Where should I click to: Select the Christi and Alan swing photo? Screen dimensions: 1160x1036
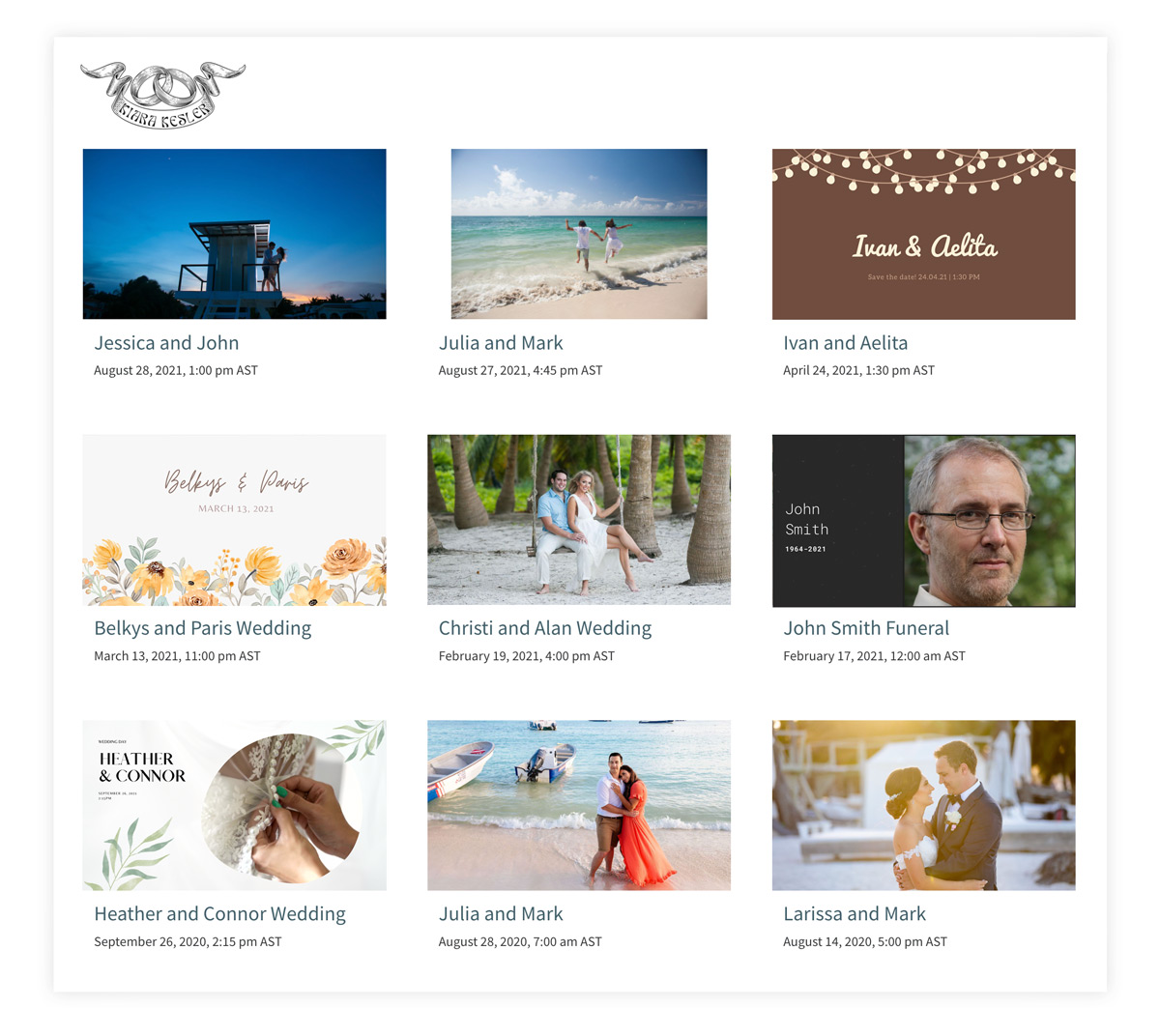click(579, 520)
